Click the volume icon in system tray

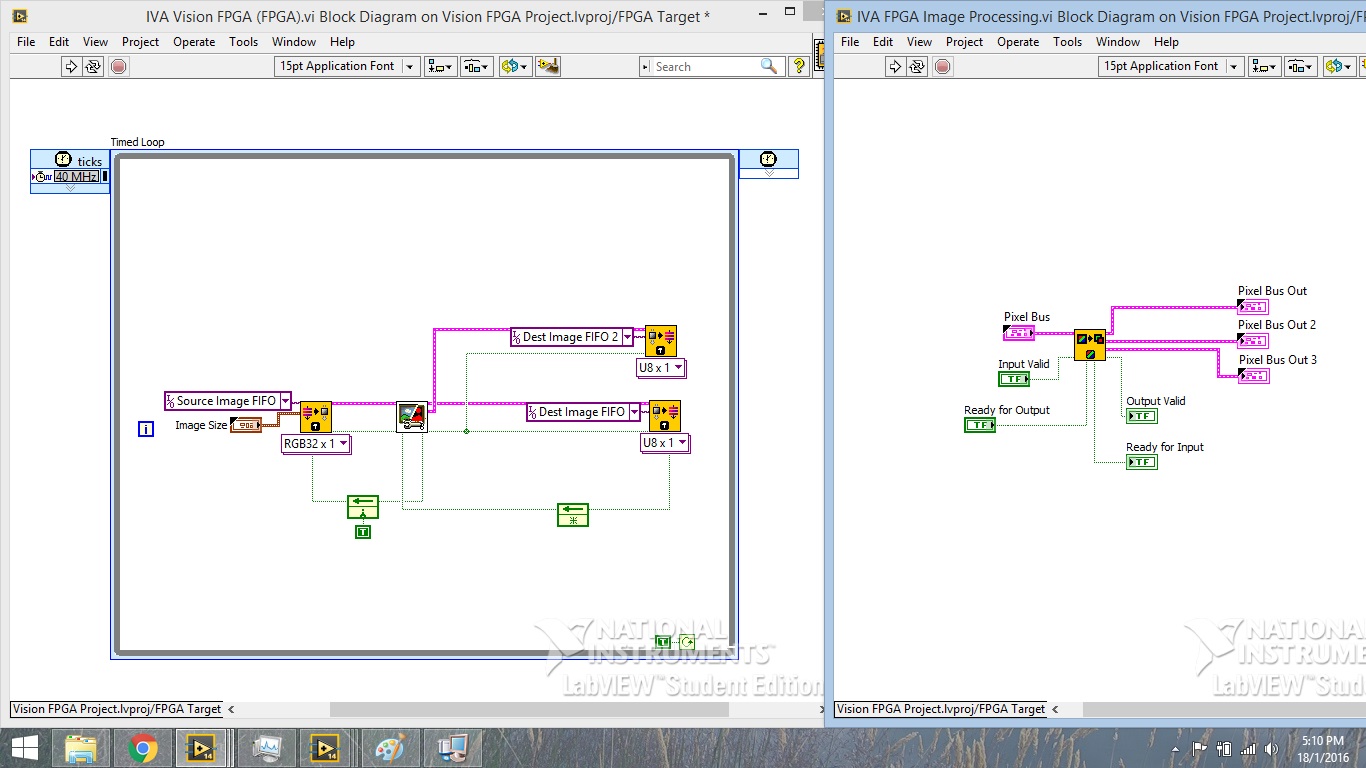(x=1271, y=748)
